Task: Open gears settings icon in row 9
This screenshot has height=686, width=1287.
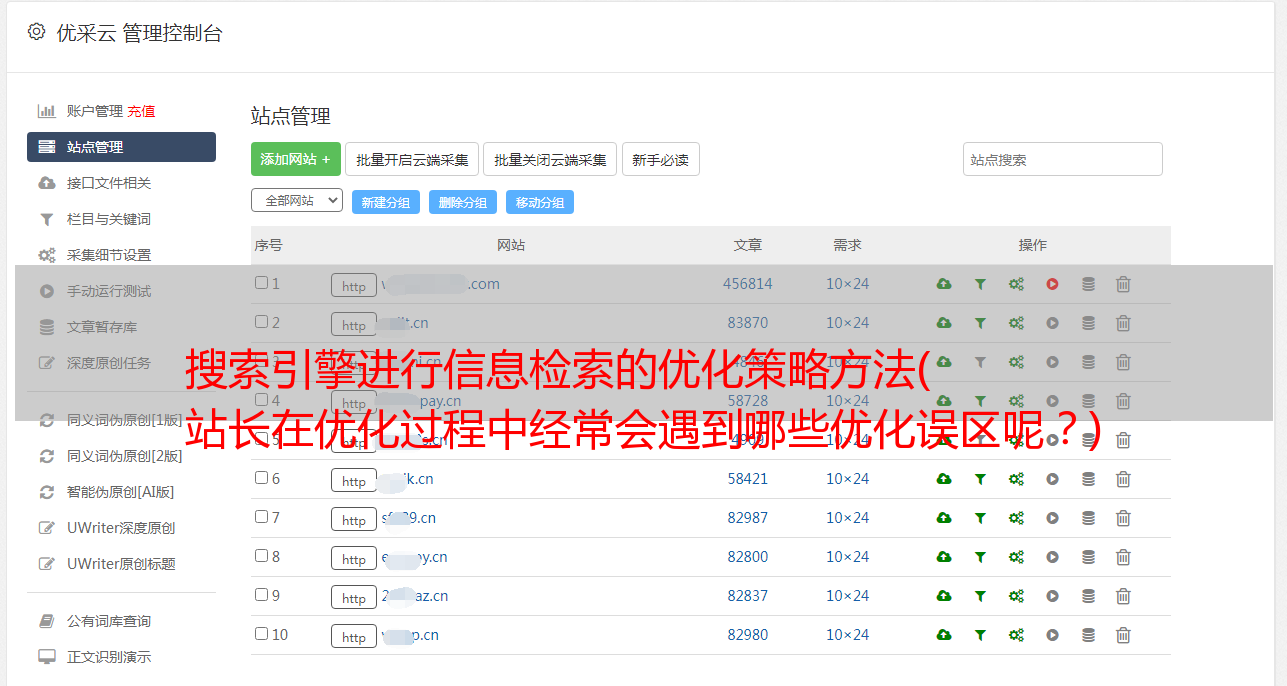Action: [1016, 596]
